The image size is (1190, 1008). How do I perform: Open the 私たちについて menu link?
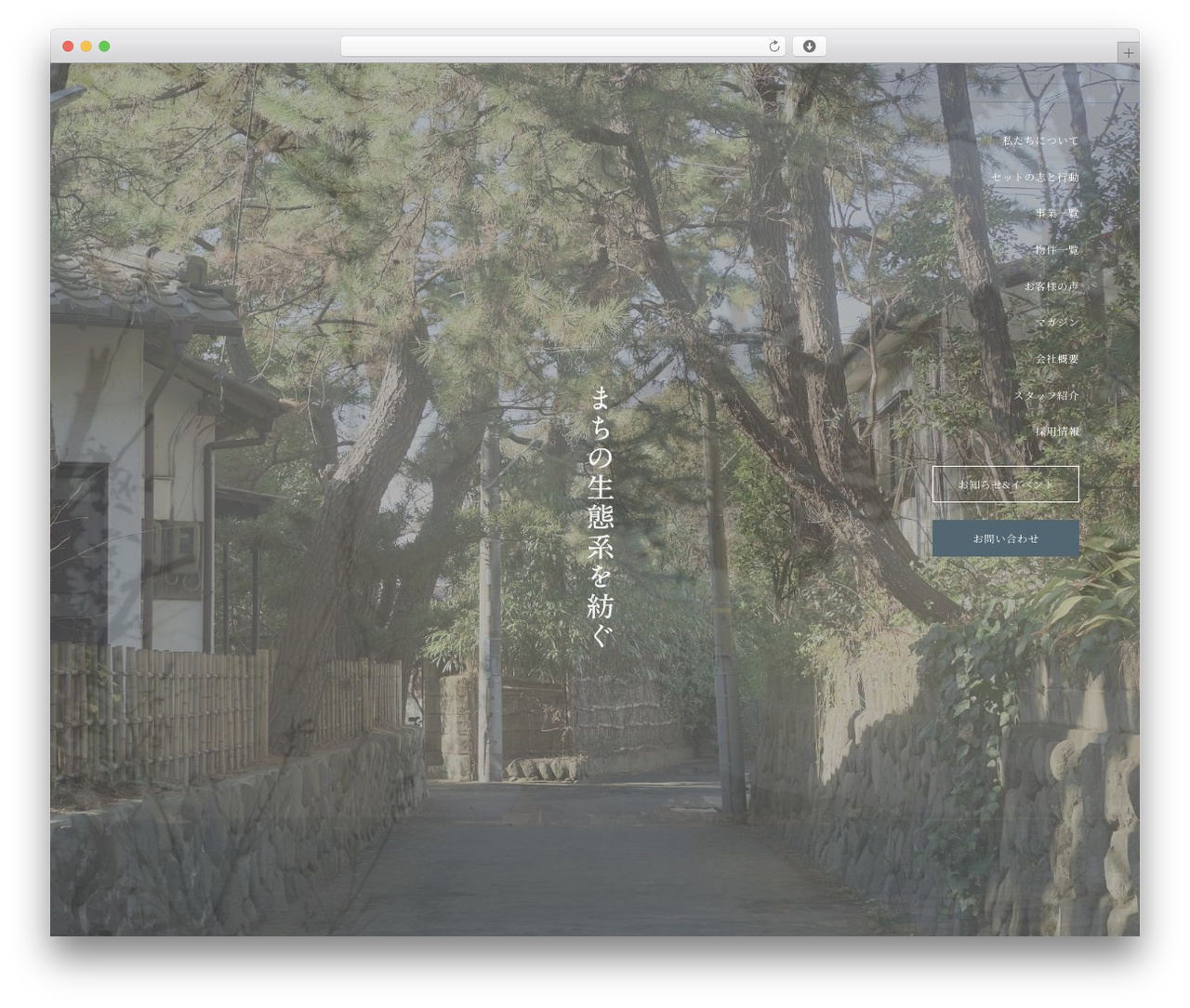pos(1040,140)
